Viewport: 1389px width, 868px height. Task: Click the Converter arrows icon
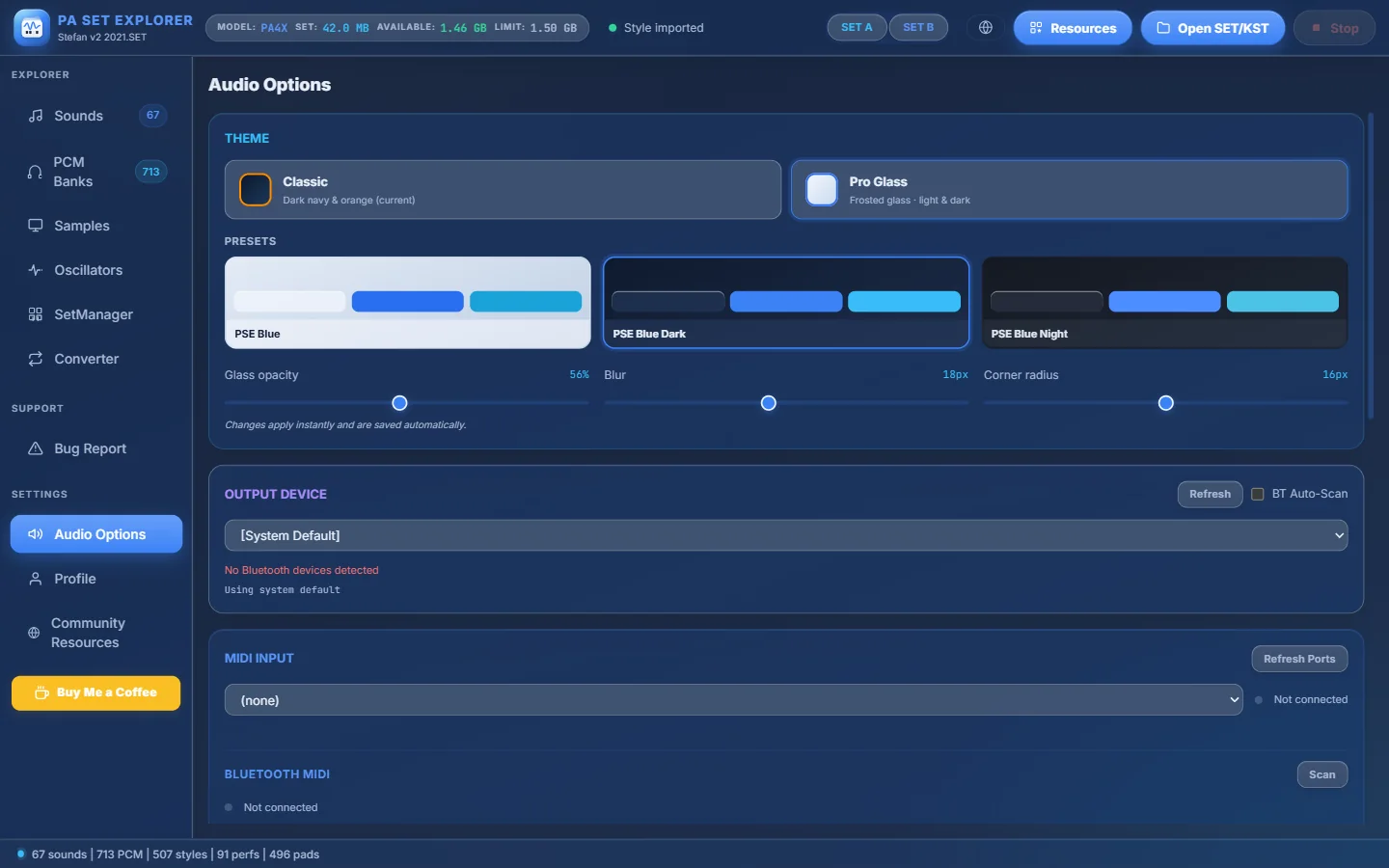click(36, 359)
